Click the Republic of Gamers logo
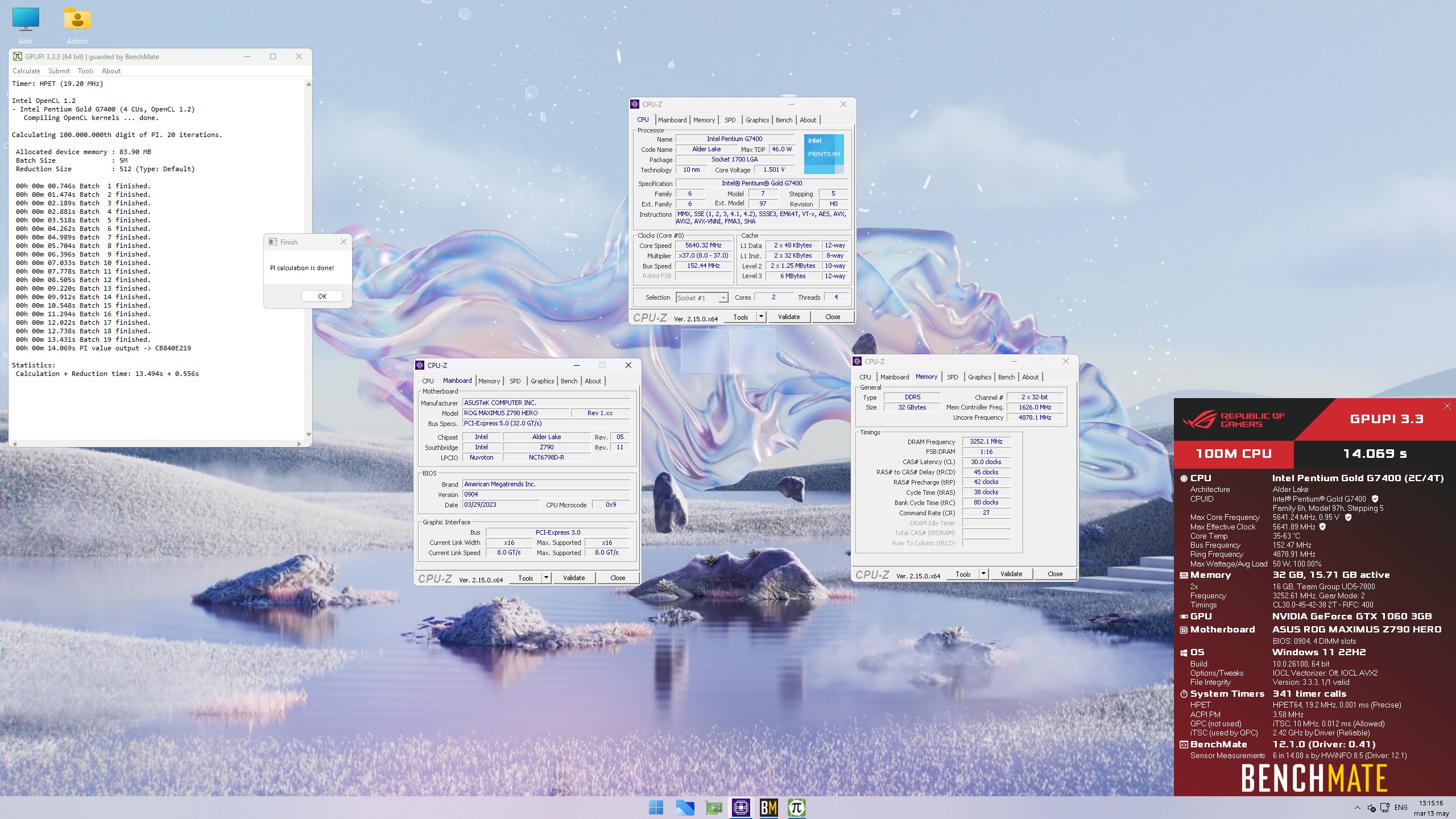 point(1233,420)
